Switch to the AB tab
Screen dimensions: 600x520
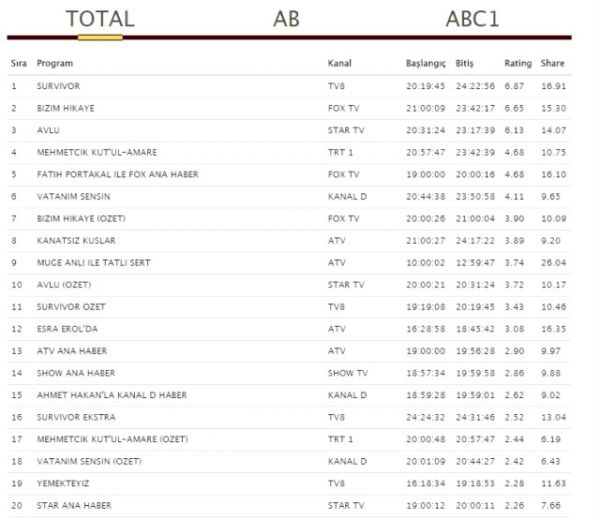tap(286, 19)
